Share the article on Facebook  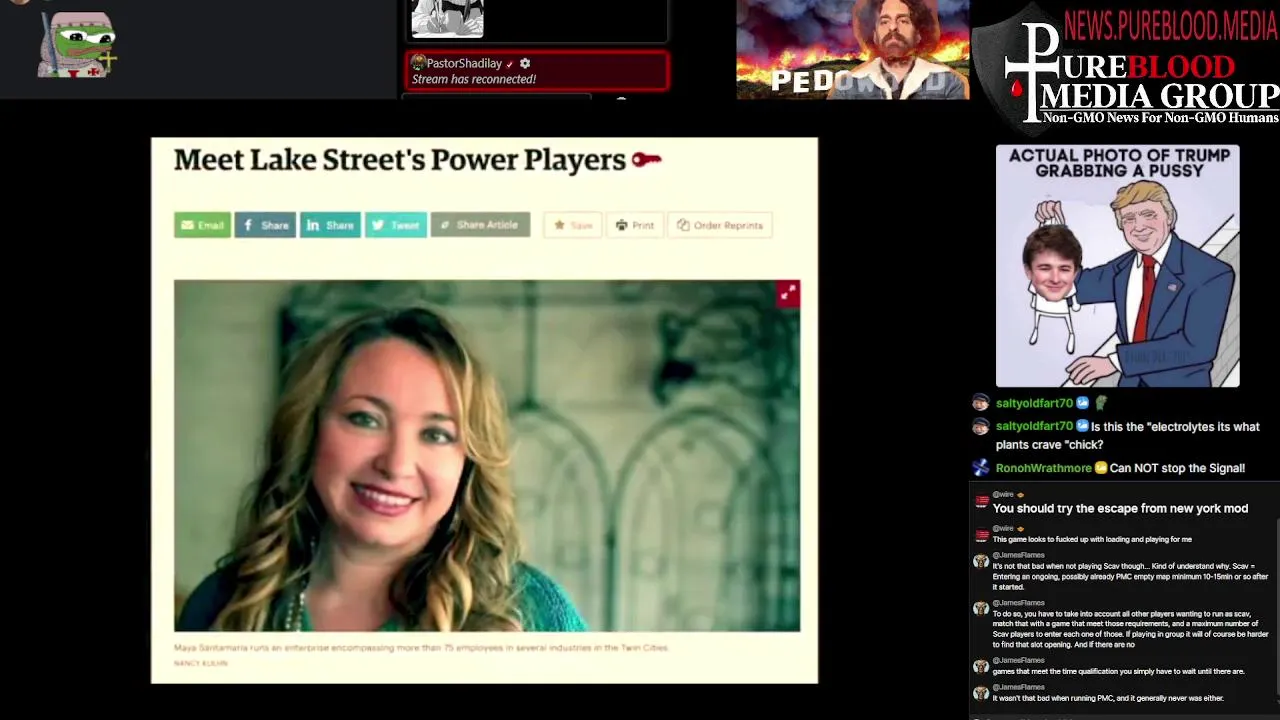265,225
